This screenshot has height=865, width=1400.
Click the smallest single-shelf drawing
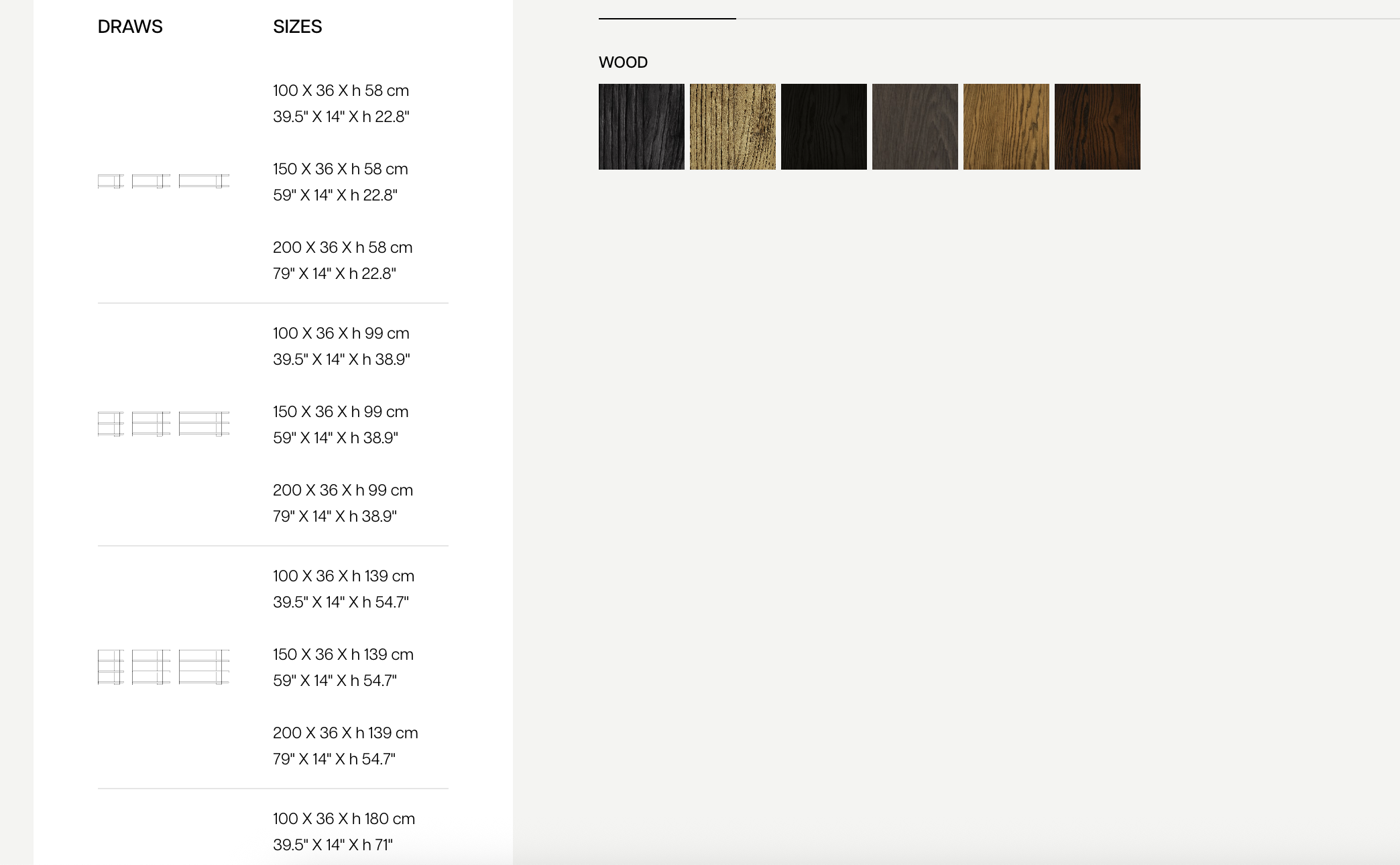[111, 181]
